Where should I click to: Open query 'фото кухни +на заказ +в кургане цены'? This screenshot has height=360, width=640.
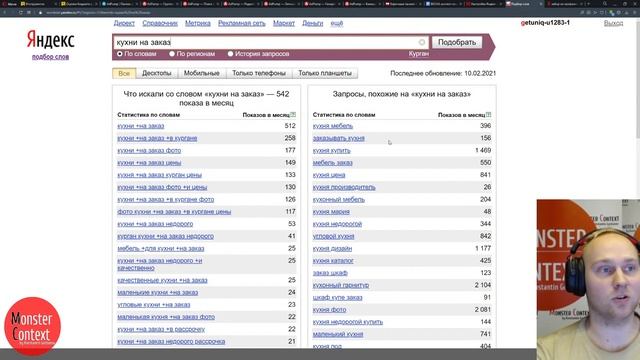point(174,212)
